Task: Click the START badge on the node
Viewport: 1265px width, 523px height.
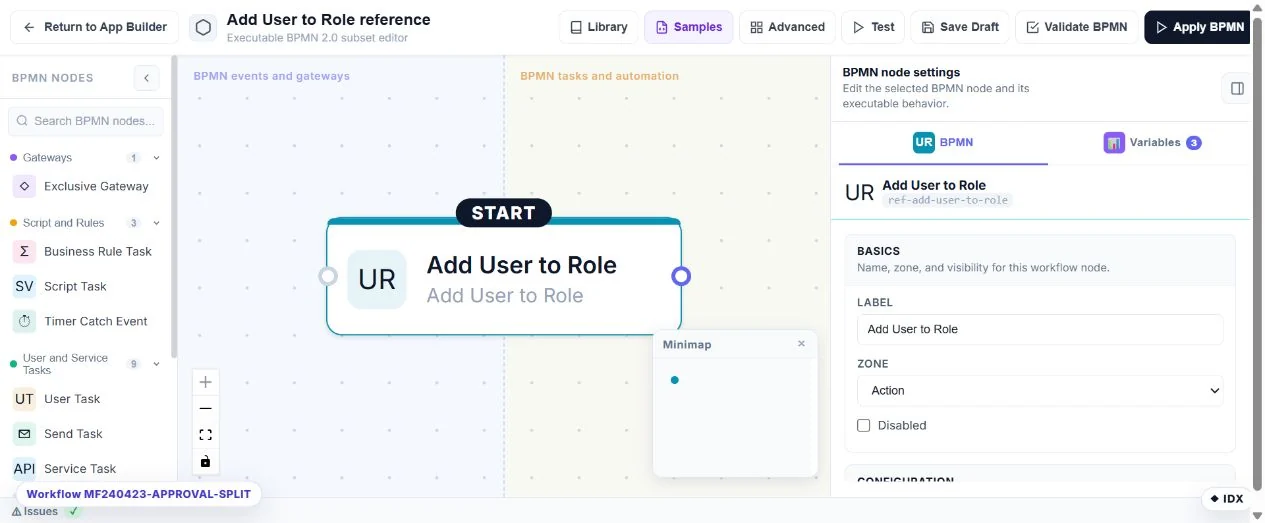Action: pyautogui.click(x=503, y=212)
